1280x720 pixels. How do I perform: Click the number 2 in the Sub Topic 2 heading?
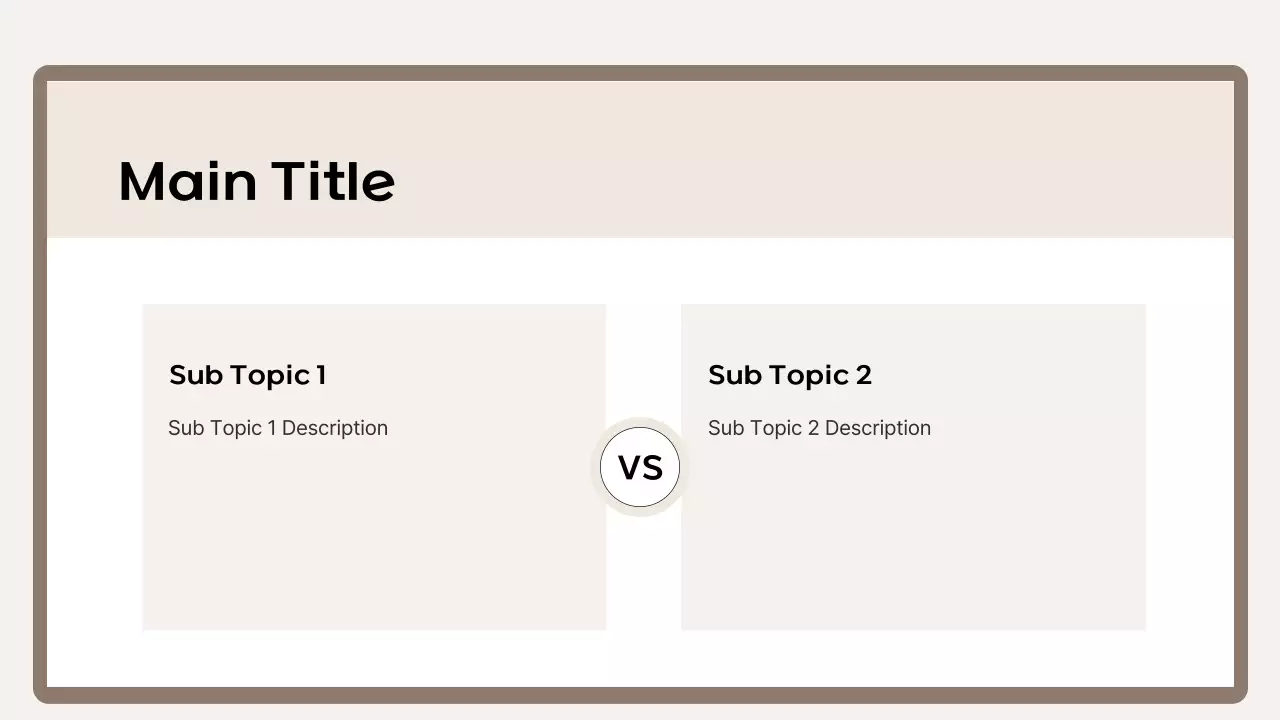[x=863, y=375]
